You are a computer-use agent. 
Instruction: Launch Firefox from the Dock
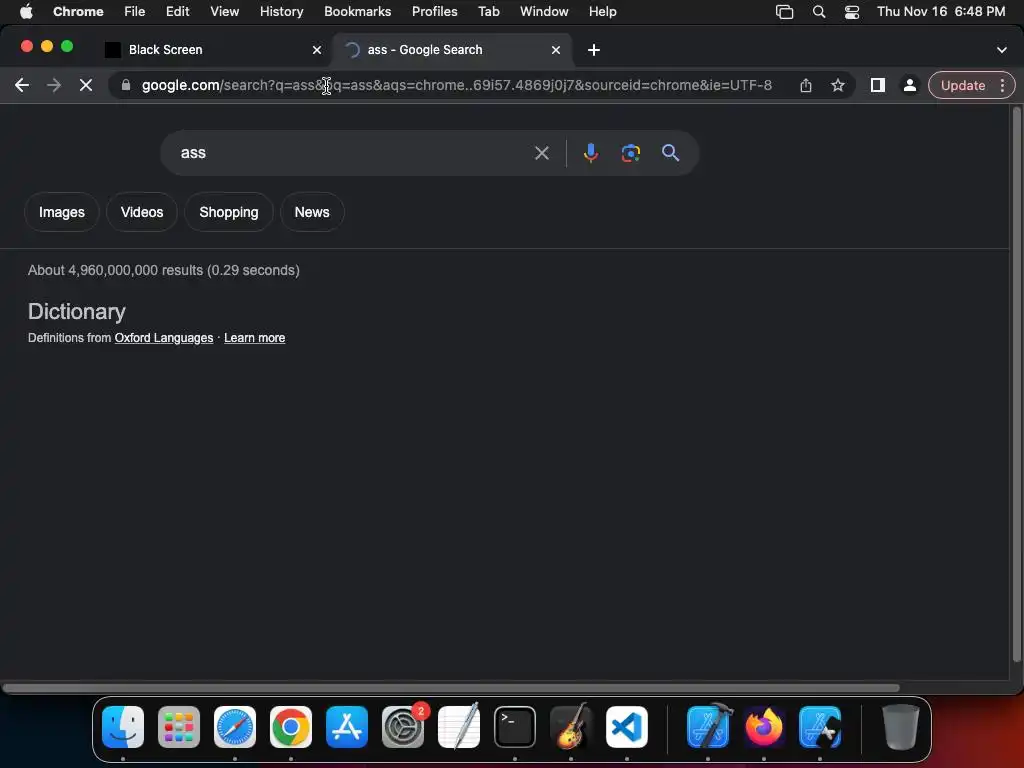tap(764, 727)
